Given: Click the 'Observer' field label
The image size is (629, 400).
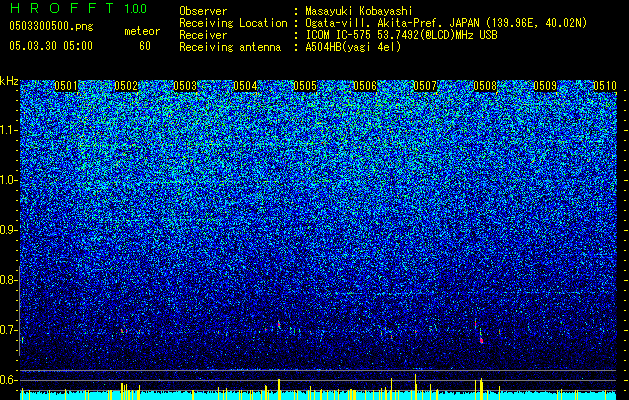Looking at the screenshot, I should (x=203, y=11).
